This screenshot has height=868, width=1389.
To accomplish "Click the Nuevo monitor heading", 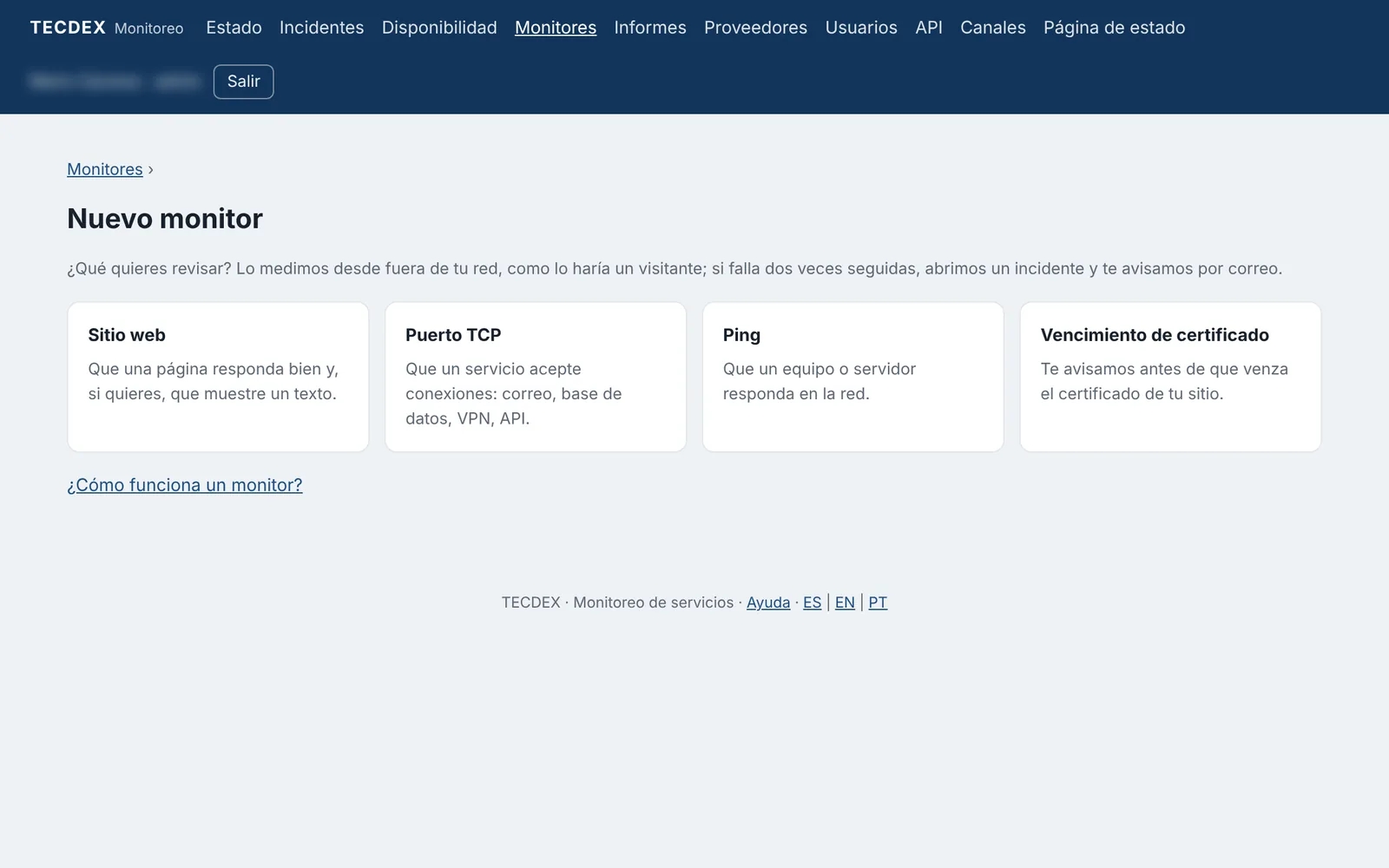I will (165, 219).
